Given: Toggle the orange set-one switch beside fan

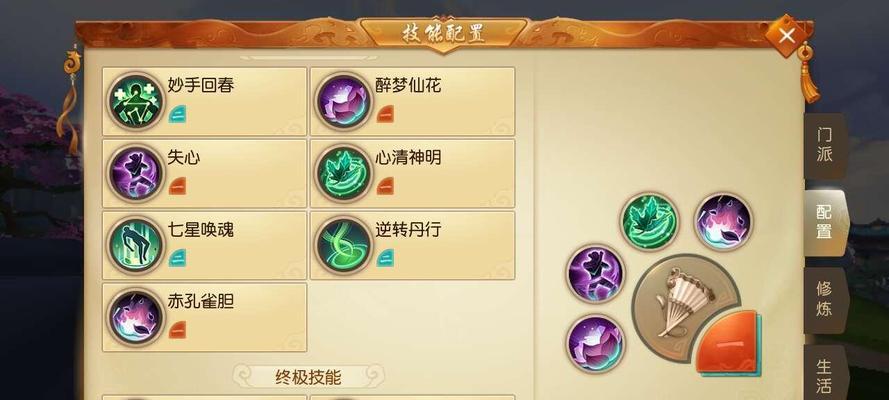Looking at the screenshot, I should pos(729,343).
